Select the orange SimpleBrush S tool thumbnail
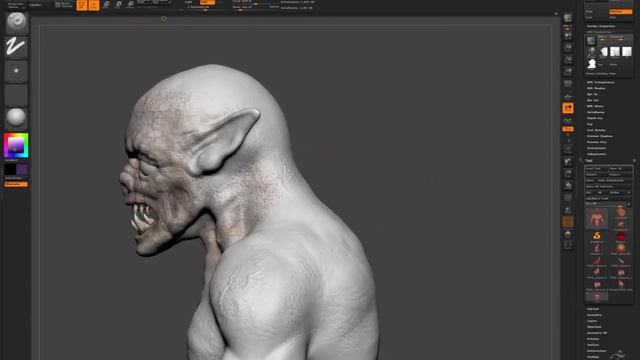This screenshot has height=360, width=640. 597,236
